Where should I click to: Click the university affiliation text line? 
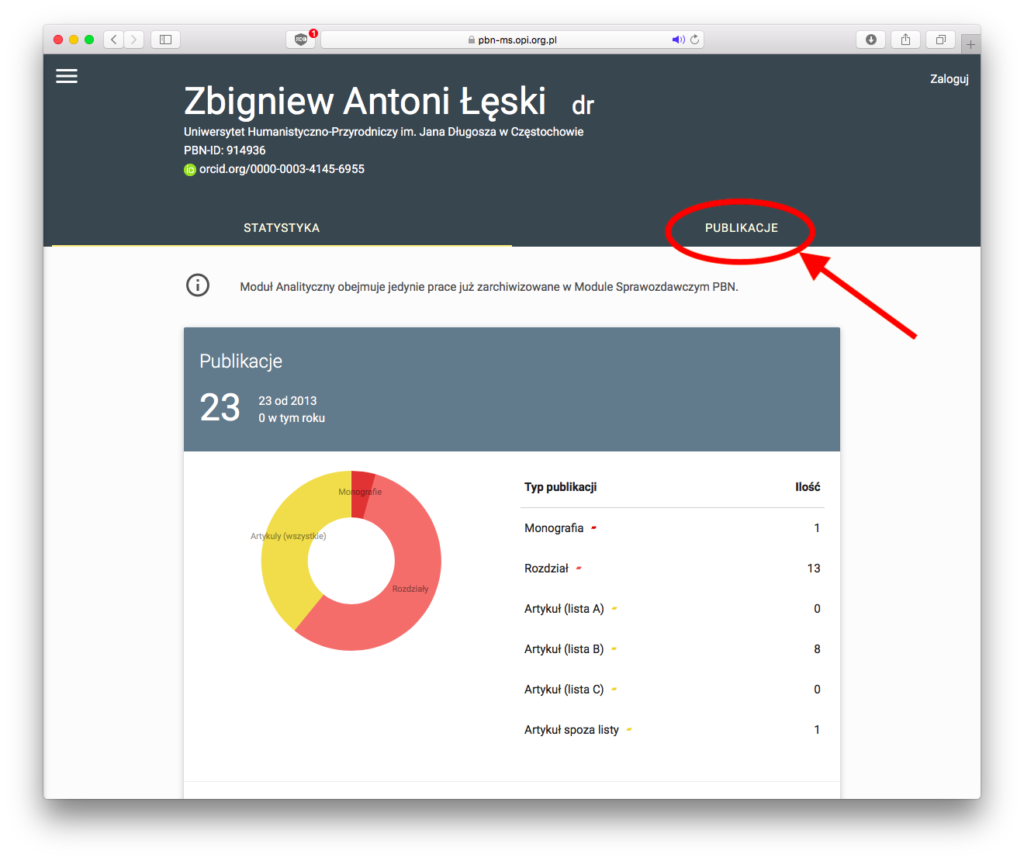click(383, 132)
